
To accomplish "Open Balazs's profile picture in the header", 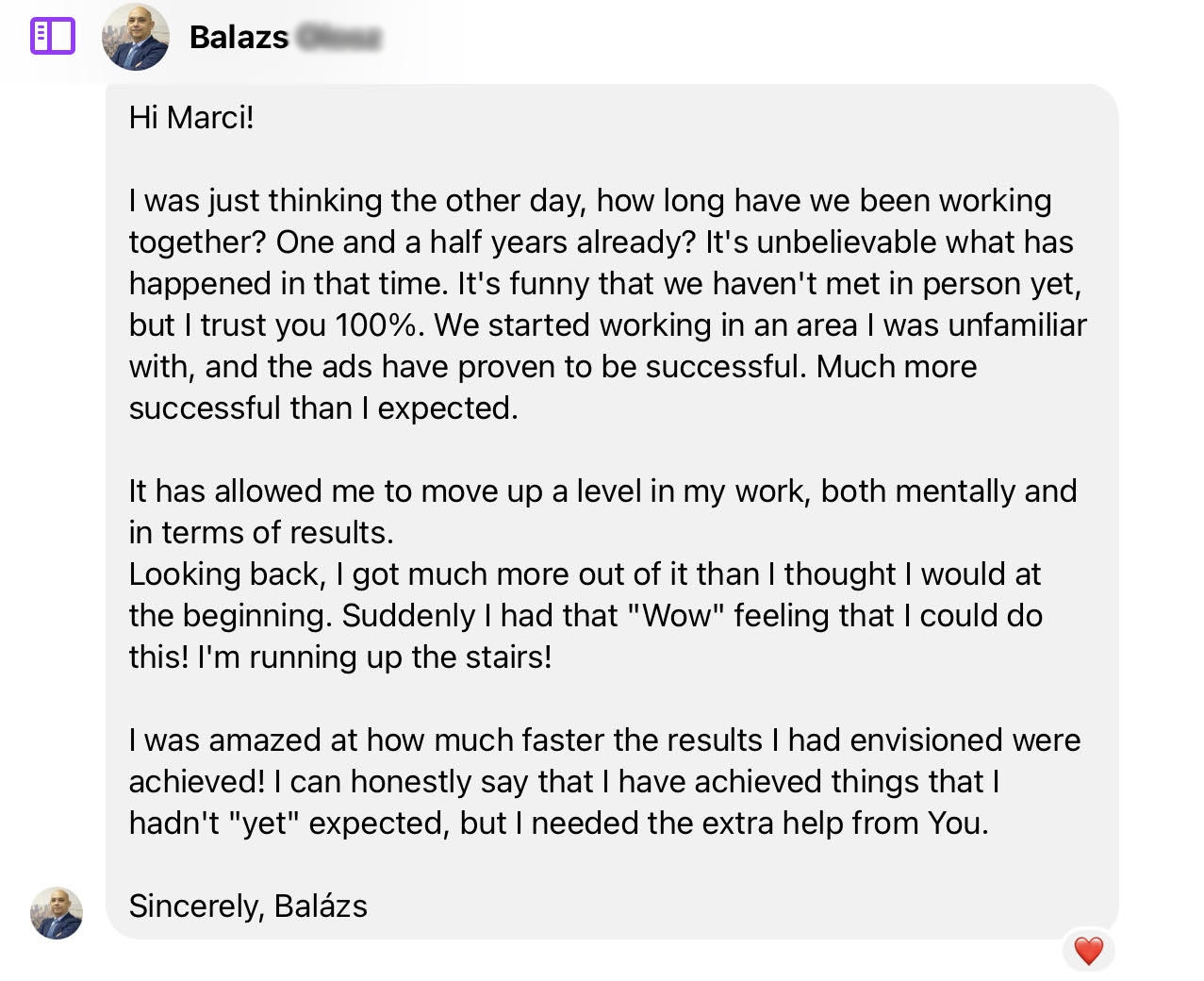I will click(x=135, y=37).
